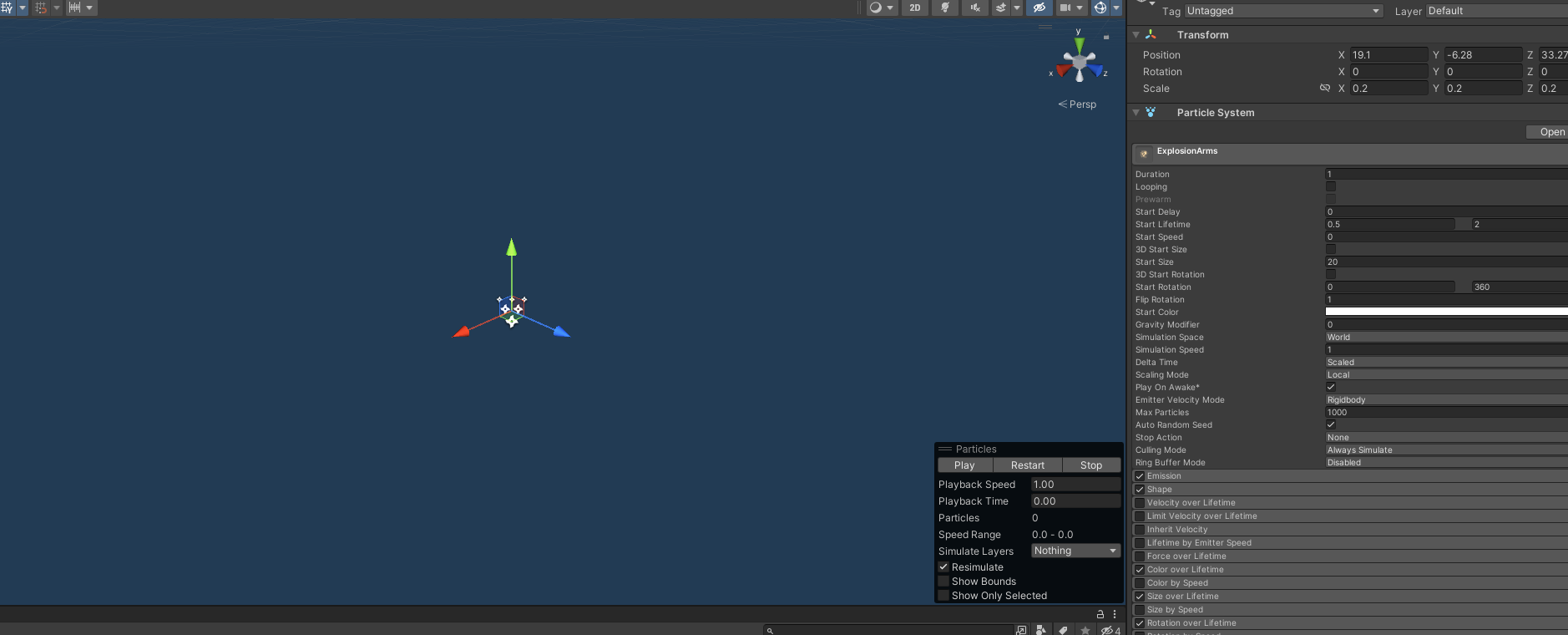This screenshot has height=635, width=1568.
Task: Click the blue Z-axis move handle arrow
Action: (x=562, y=332)
